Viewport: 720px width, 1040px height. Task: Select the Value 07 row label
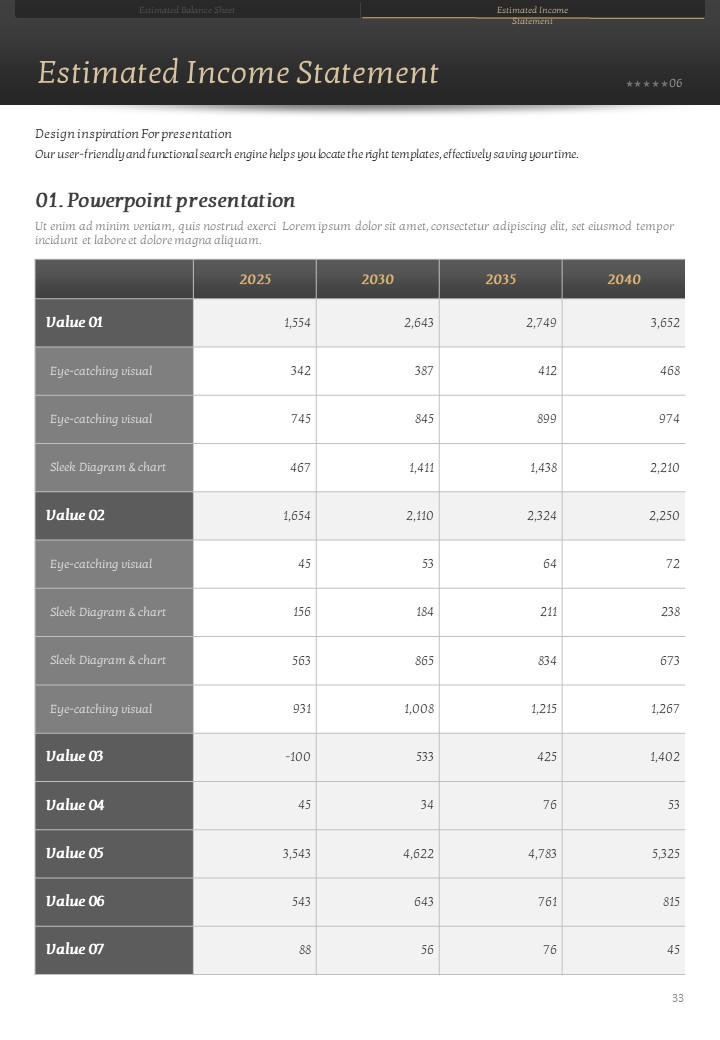coord(75,949)
